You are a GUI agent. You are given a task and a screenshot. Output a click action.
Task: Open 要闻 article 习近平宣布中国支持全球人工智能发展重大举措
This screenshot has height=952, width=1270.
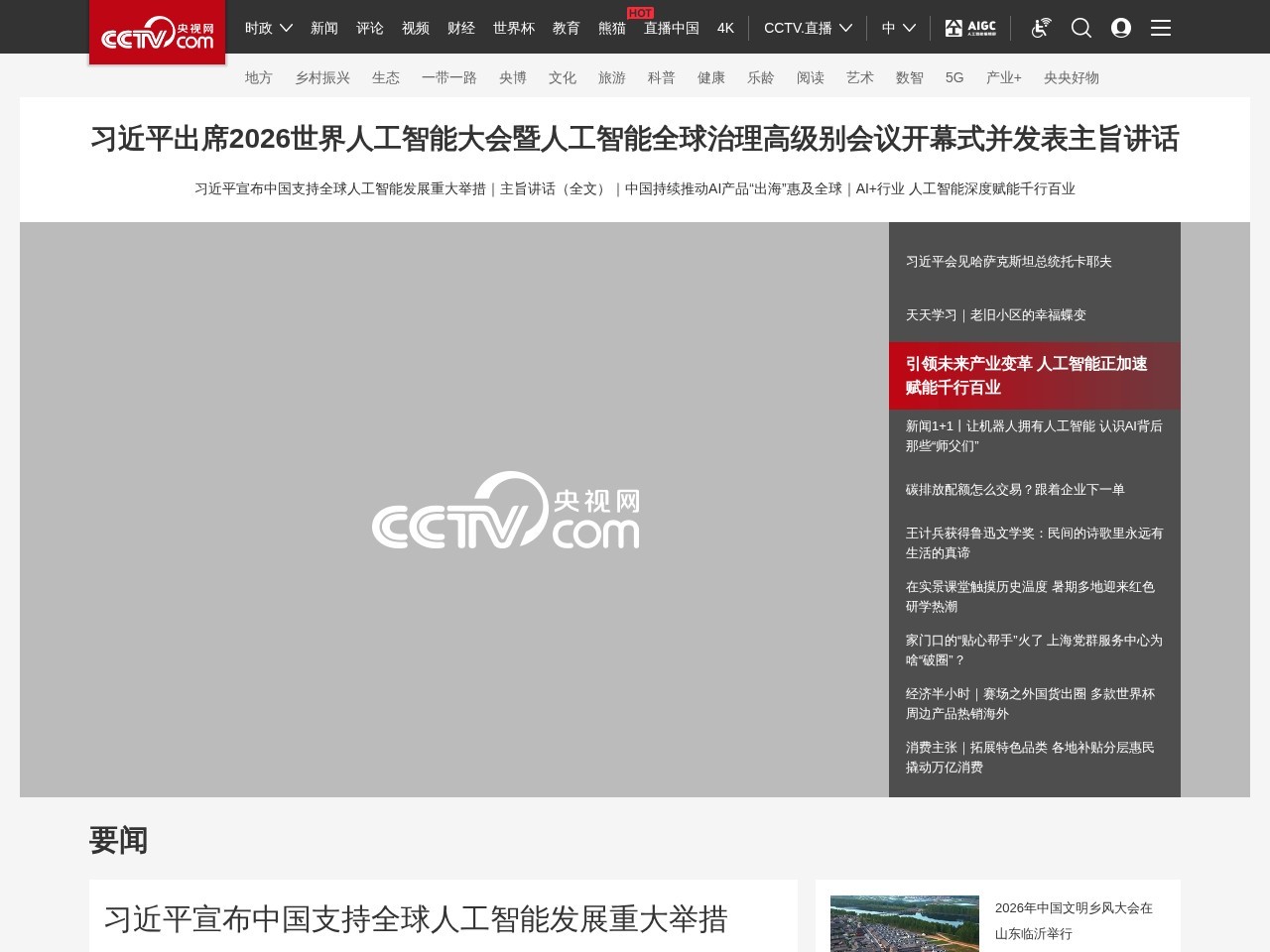pyautogui.click(x=416, y=919)
